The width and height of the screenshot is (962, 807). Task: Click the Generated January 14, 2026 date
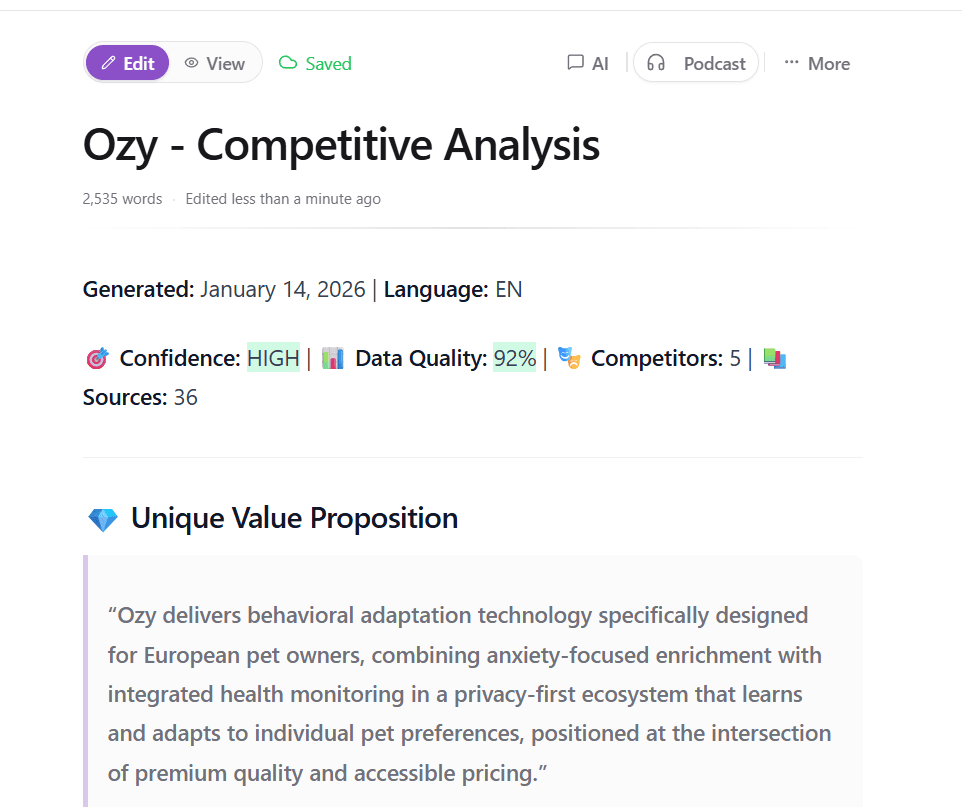point(282,290)
